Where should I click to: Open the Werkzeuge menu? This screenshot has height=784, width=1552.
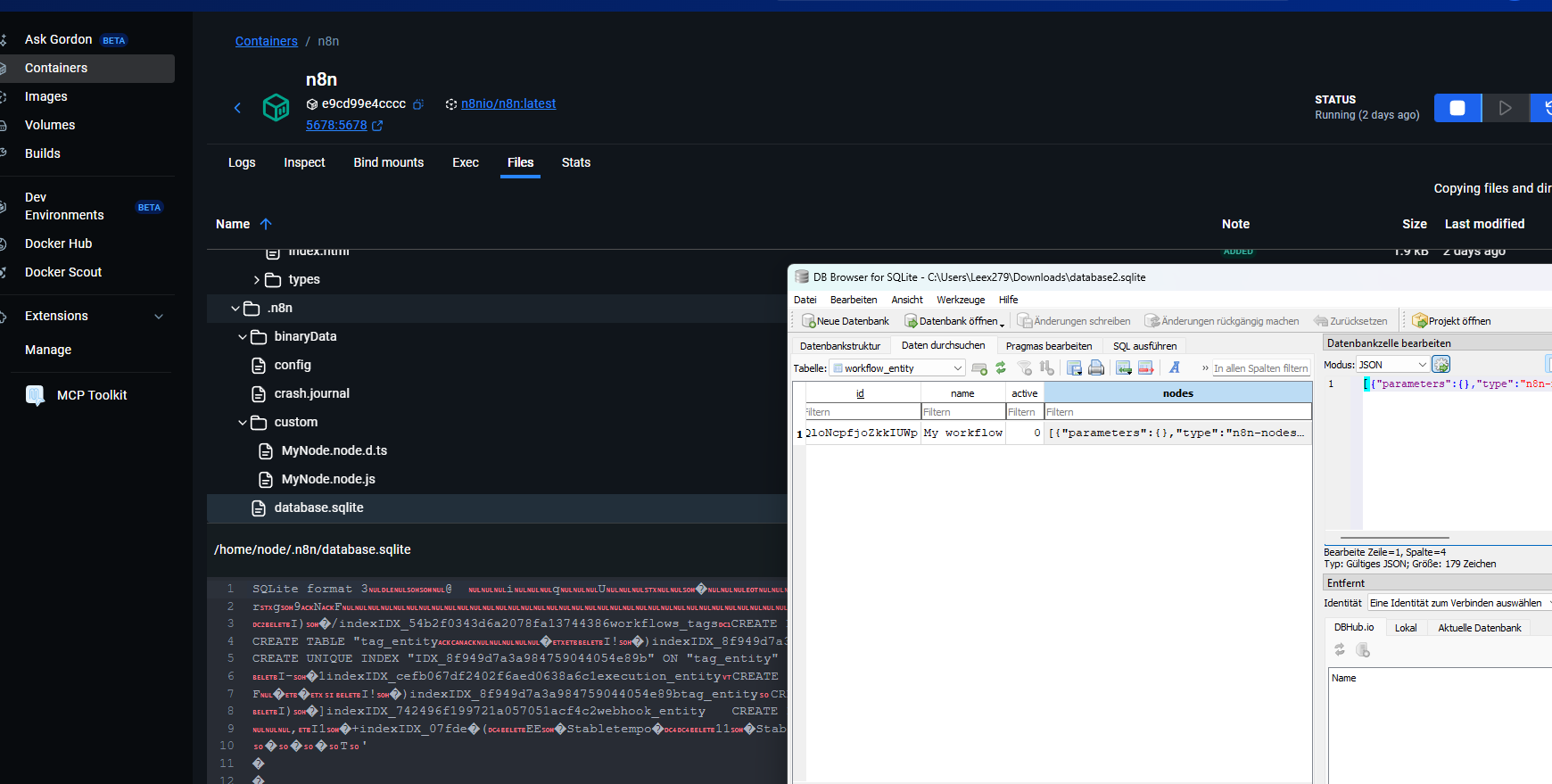click(x=961, y=300)
